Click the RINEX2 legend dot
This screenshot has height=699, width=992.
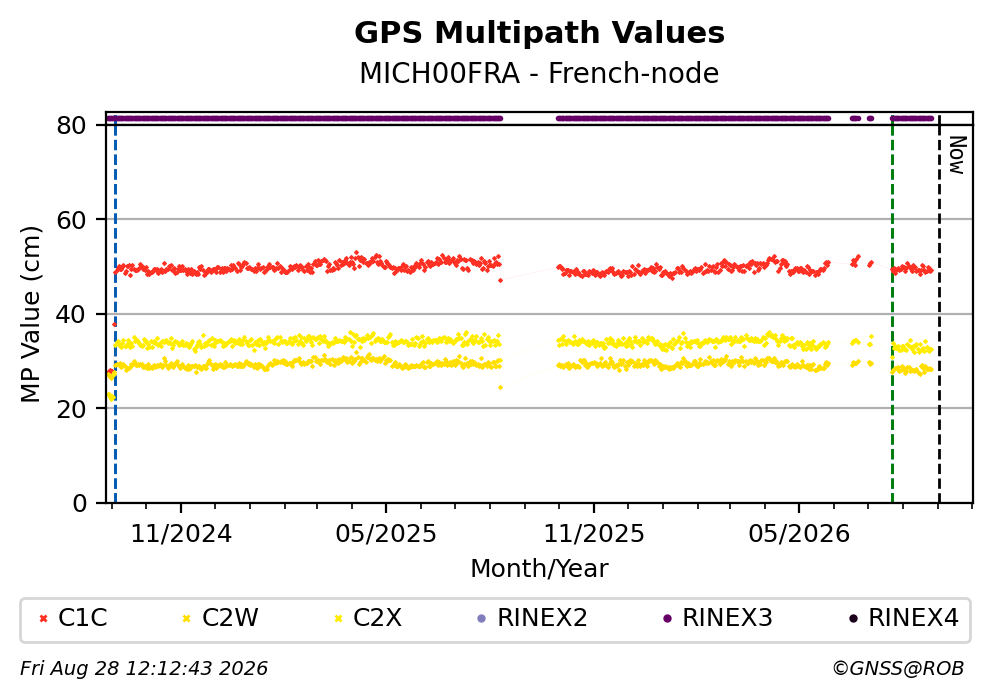(x=481, y=619)
